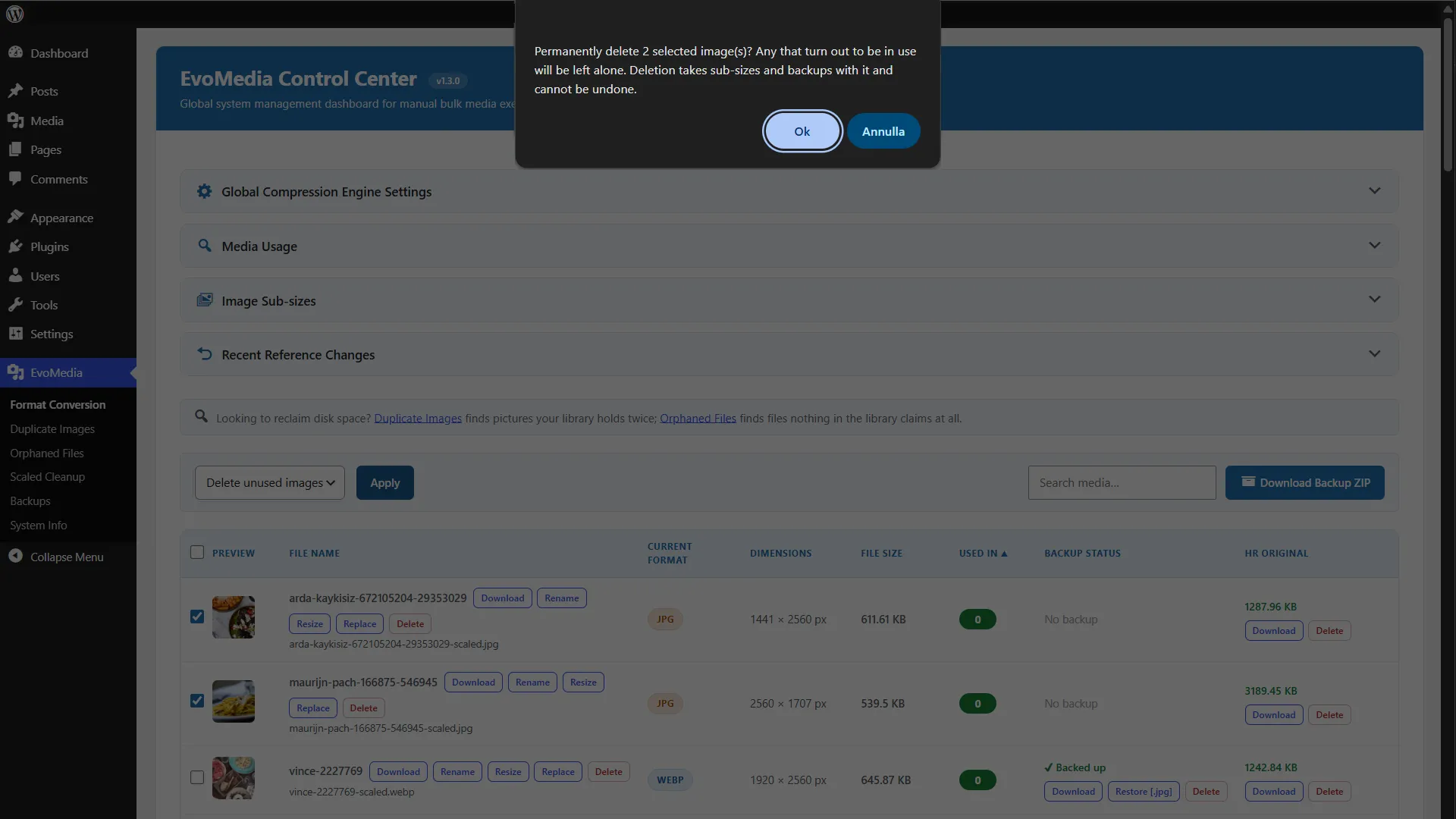Screen dimensions: 1456x819
Task: Open the Dashboard sidebar icon
Action: (15, 52)
